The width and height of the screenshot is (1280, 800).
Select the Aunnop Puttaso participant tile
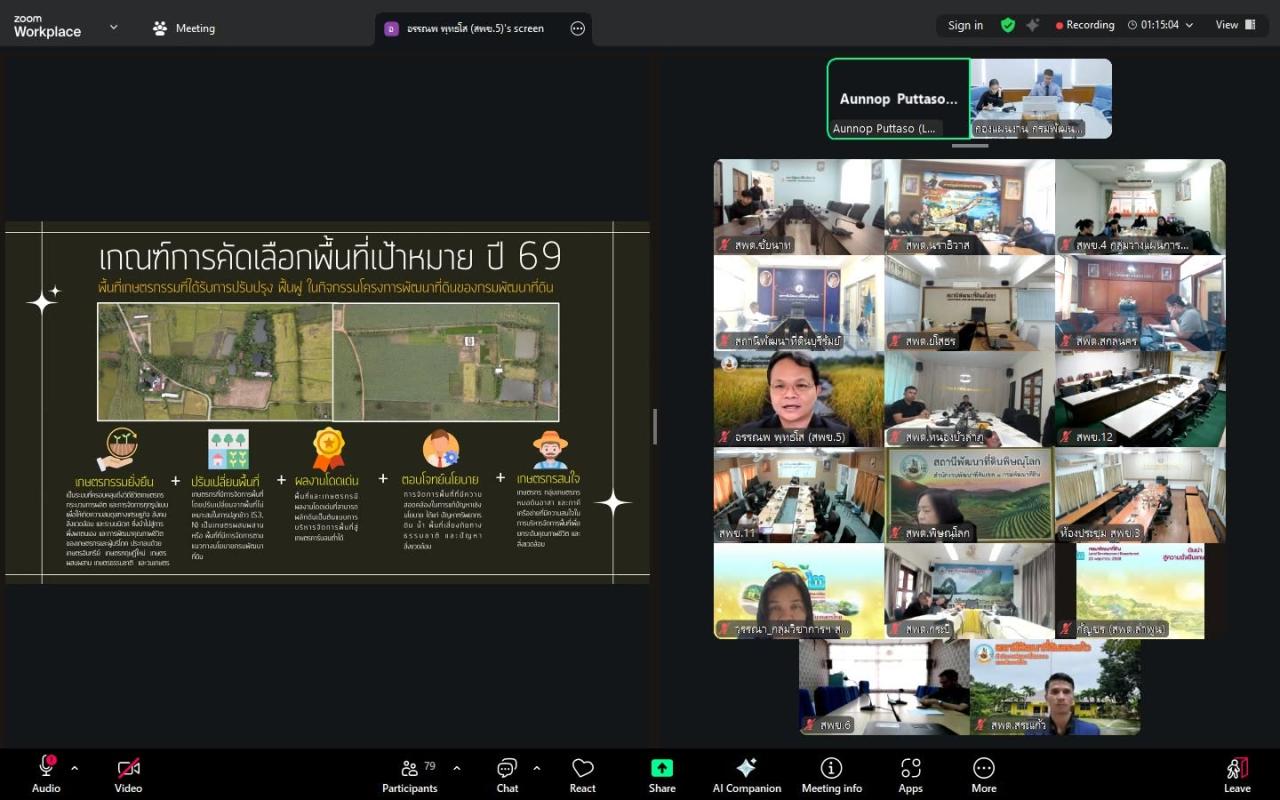pyautogui.click(x=898, y=98)
